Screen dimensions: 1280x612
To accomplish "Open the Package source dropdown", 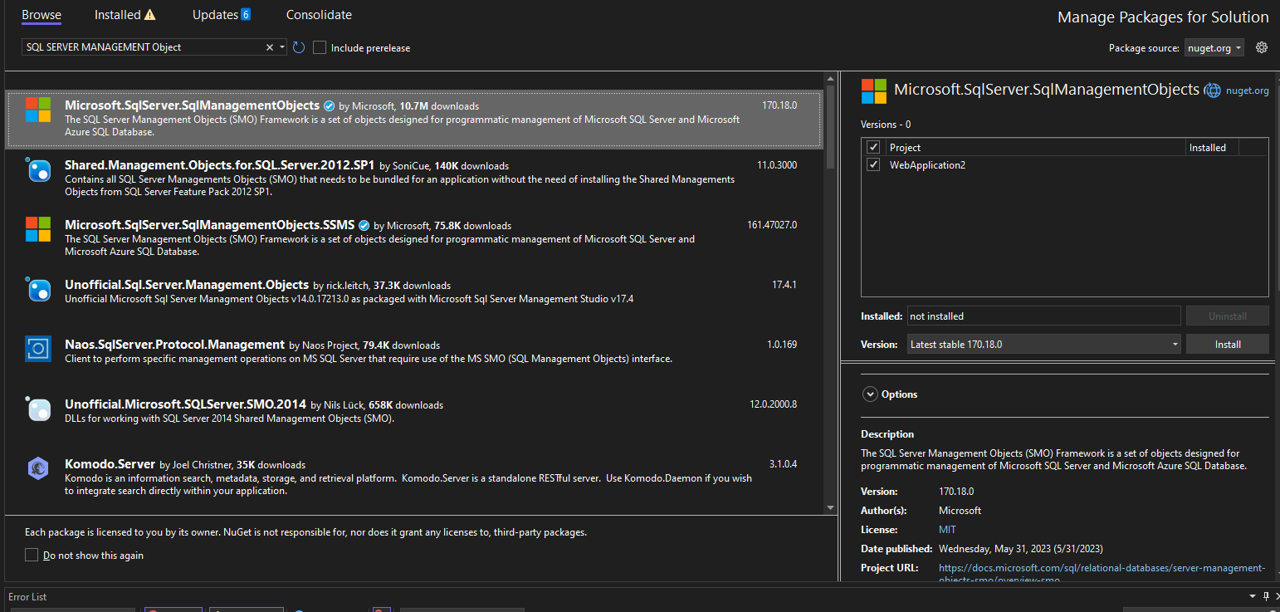I will (x=1214, y=48).
